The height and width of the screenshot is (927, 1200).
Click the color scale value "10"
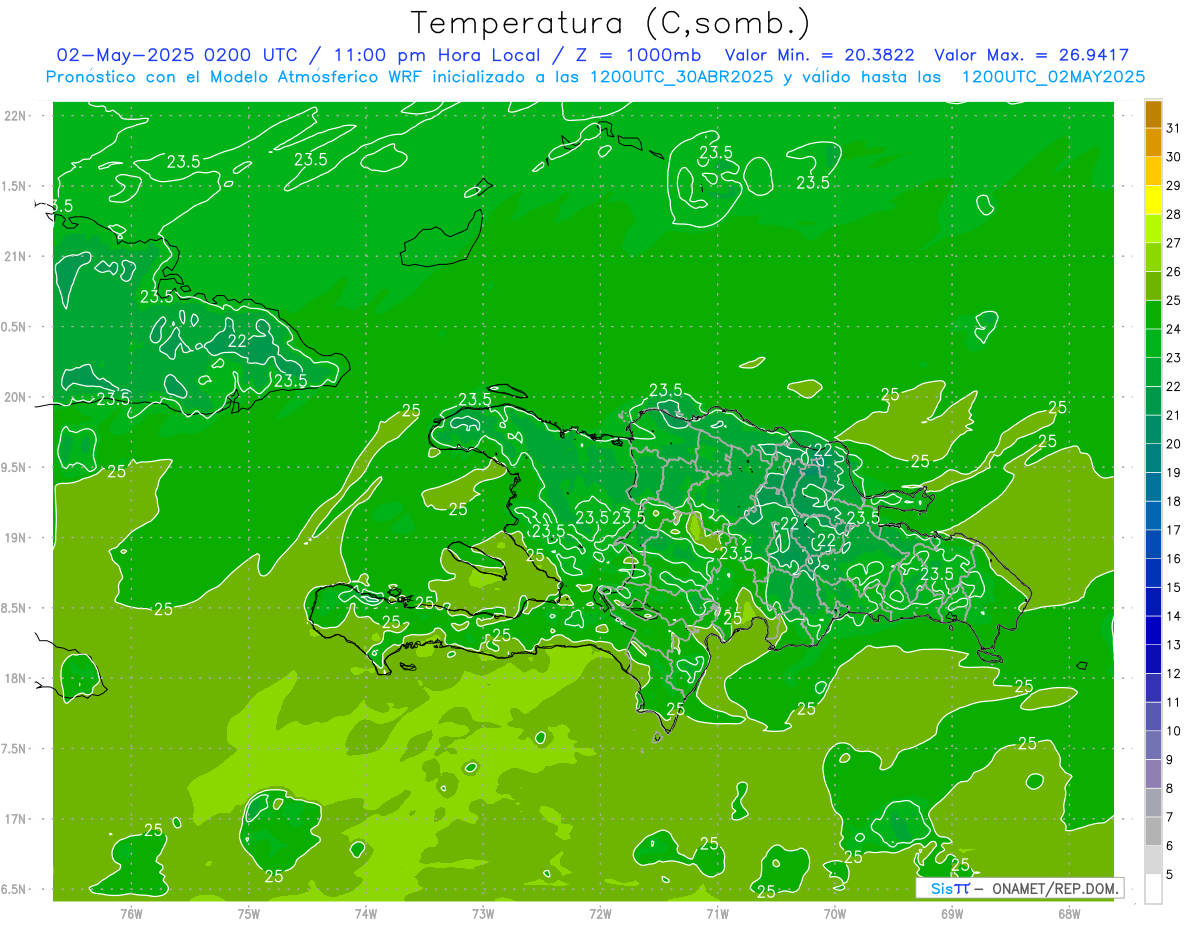pos(1173,731)
